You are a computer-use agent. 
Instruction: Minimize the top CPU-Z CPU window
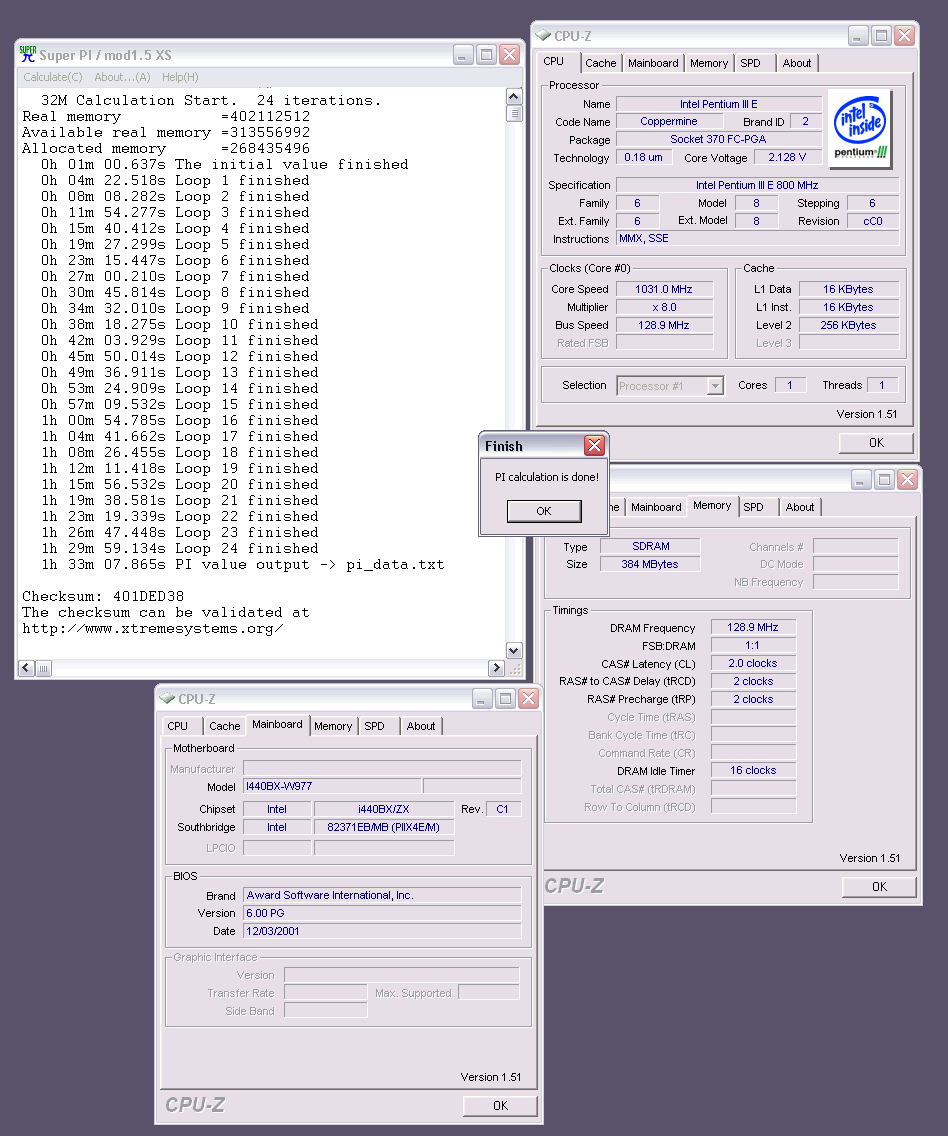[858, 36]
